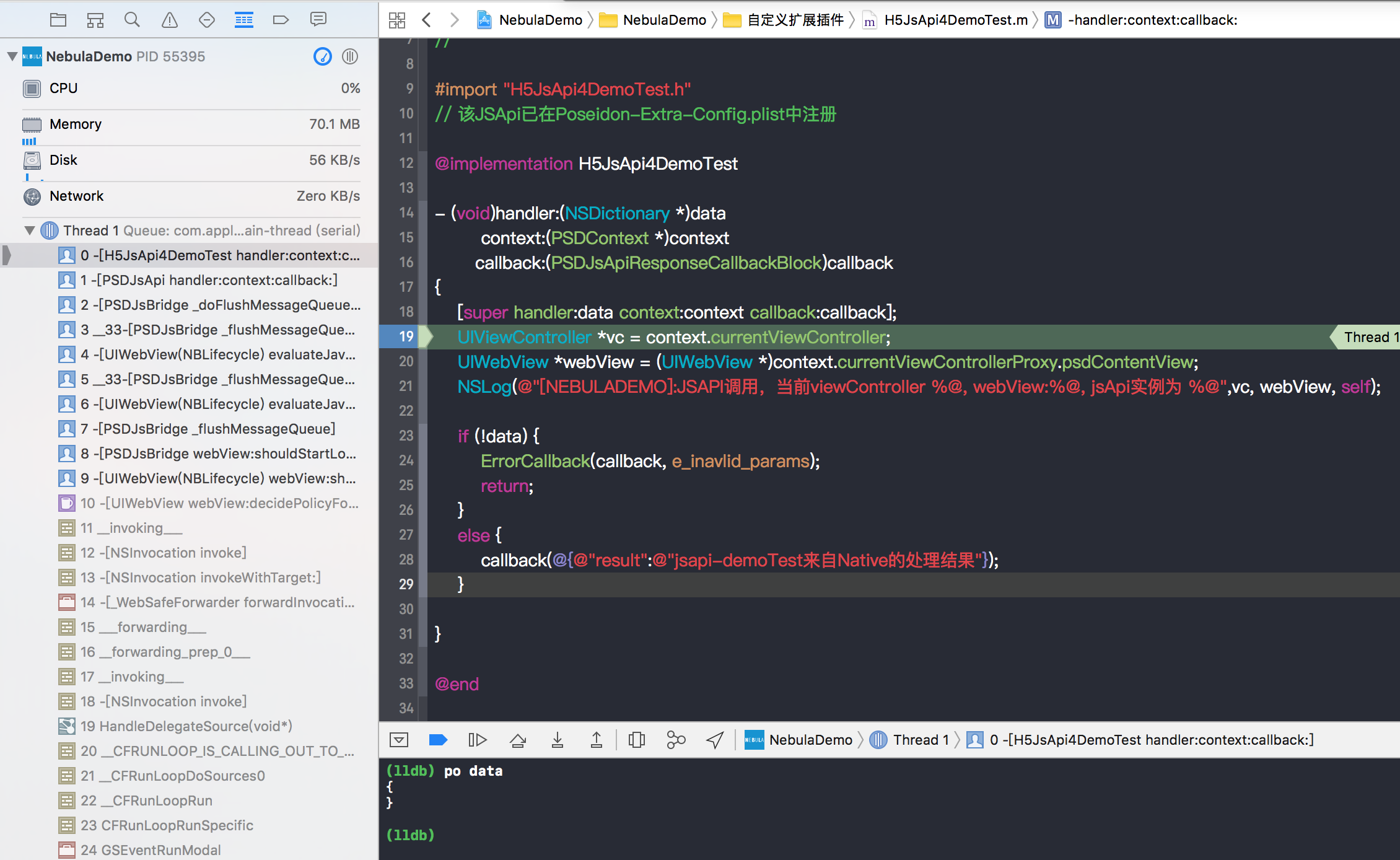The height and width of the screenshot is (860, 1400).
Task: Toggle breakpoints activation button
Action: tap(438, 740)
